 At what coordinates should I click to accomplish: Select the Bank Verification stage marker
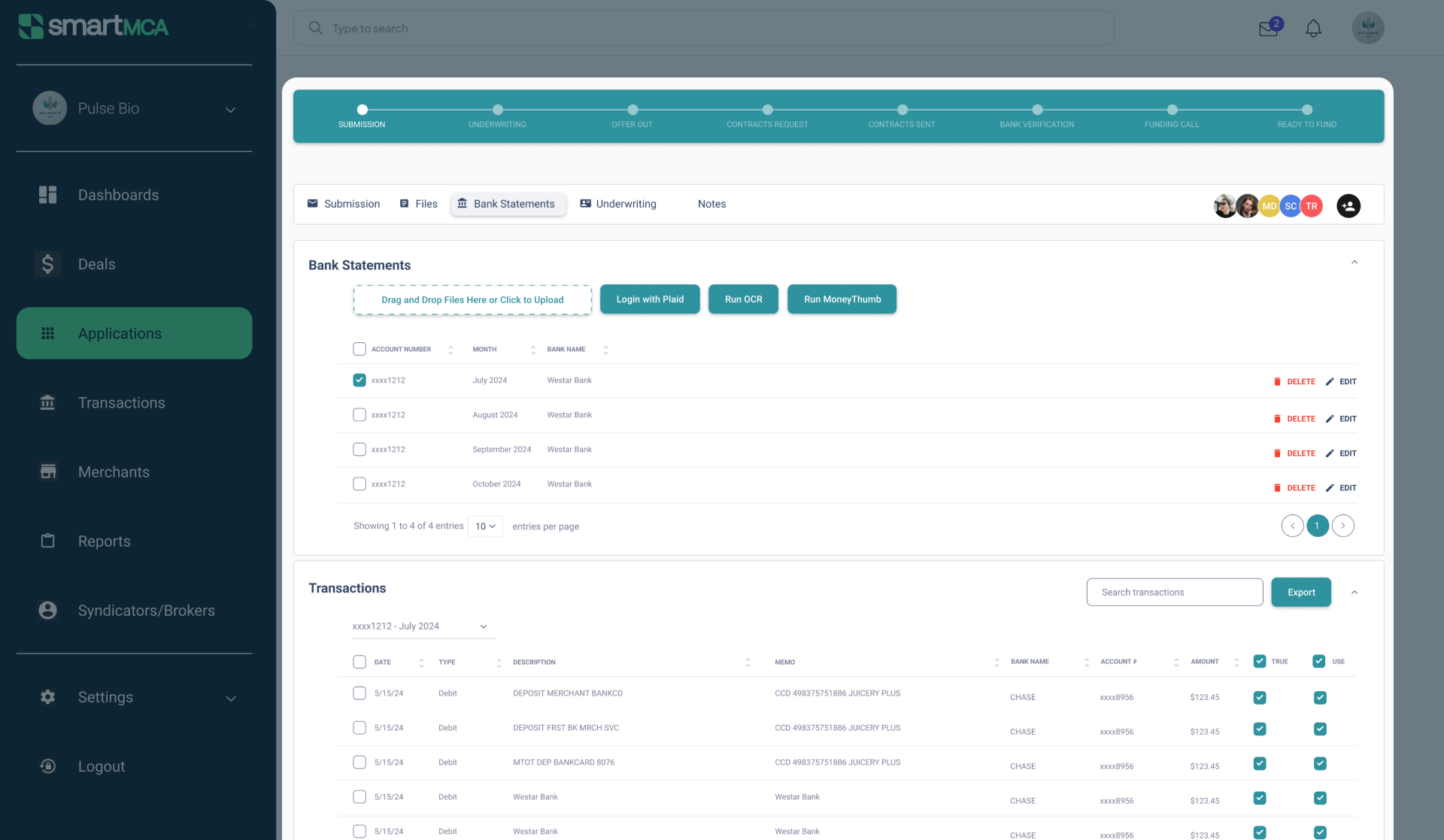[1037, 110]
